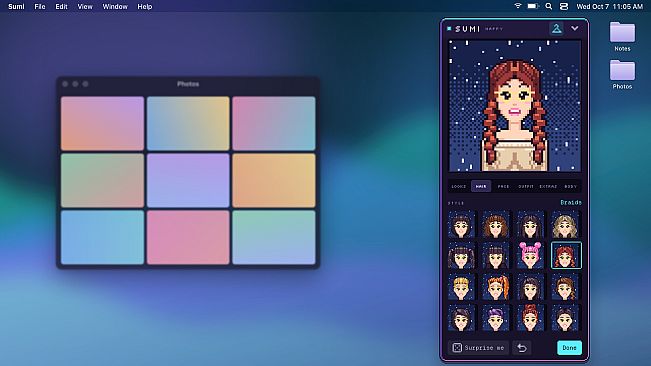Click the Braids style name label

[x=571, y=203]
